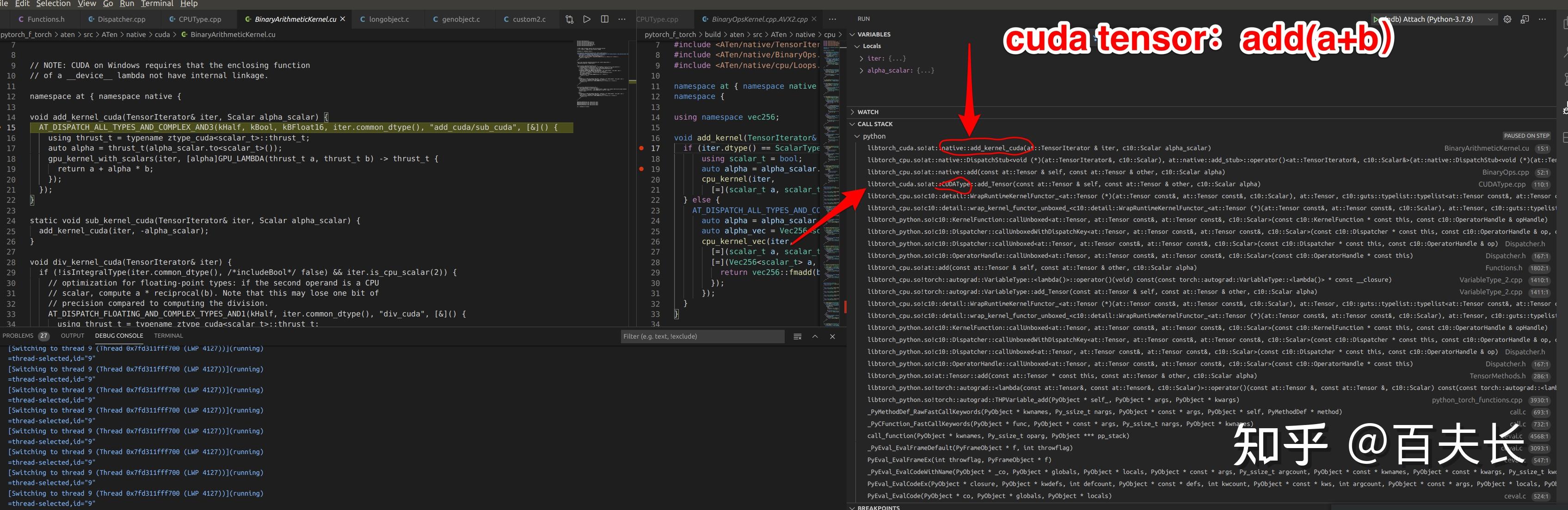Open changes compare icon in editor toolbar
Screen dimensions: 1568x510
569,19
